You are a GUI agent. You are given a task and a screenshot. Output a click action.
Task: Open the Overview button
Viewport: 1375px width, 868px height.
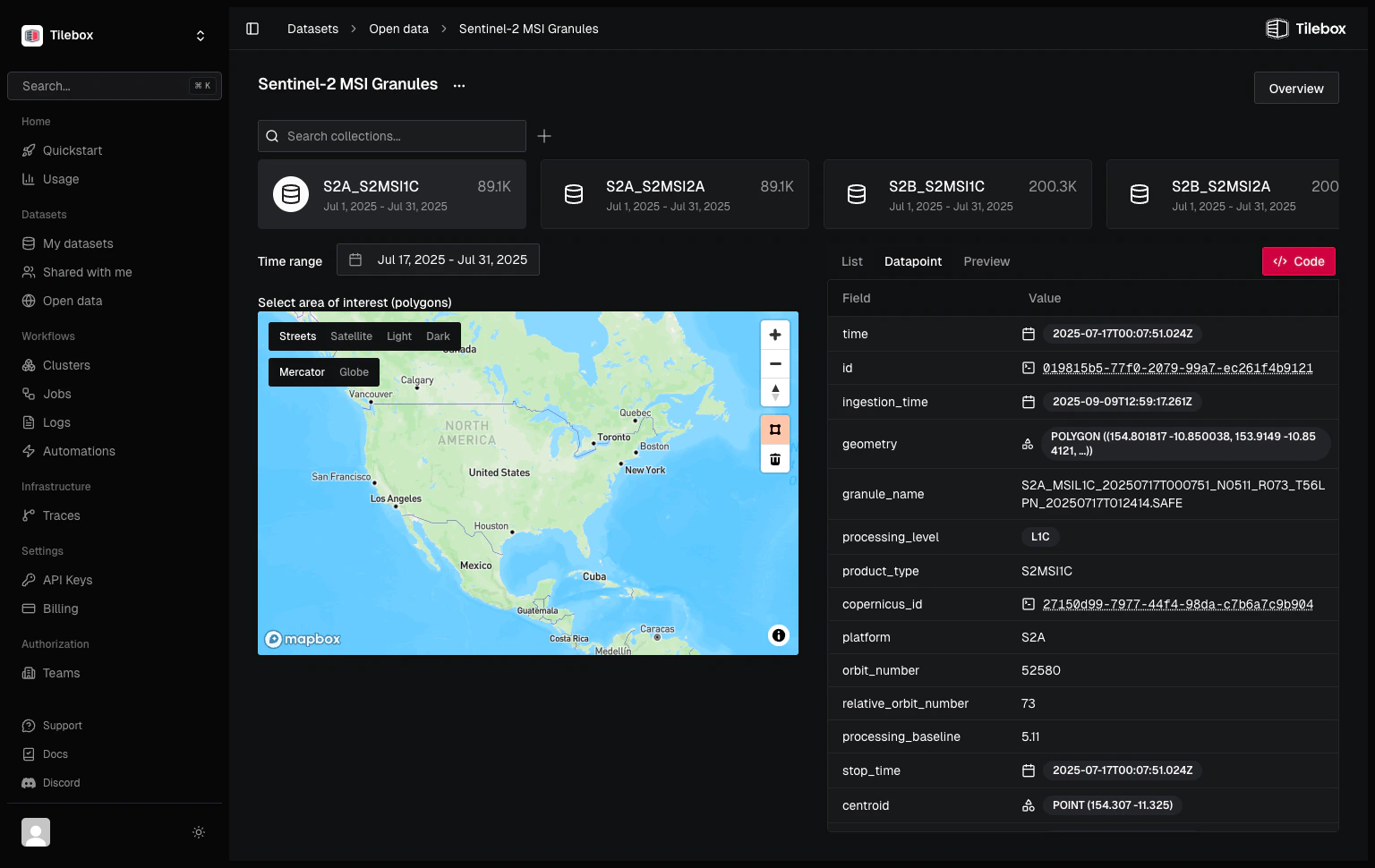[x=1296, y=89]
